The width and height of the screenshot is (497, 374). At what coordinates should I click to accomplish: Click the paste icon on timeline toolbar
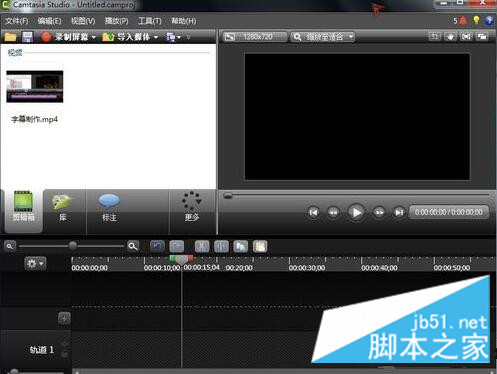(x=260, y=246)
